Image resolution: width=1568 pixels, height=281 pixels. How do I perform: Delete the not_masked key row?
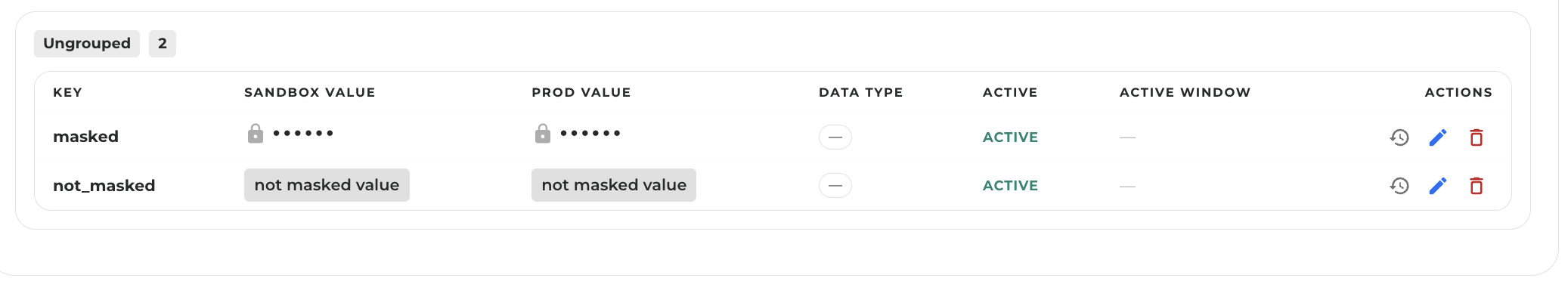pos(1476,186)
